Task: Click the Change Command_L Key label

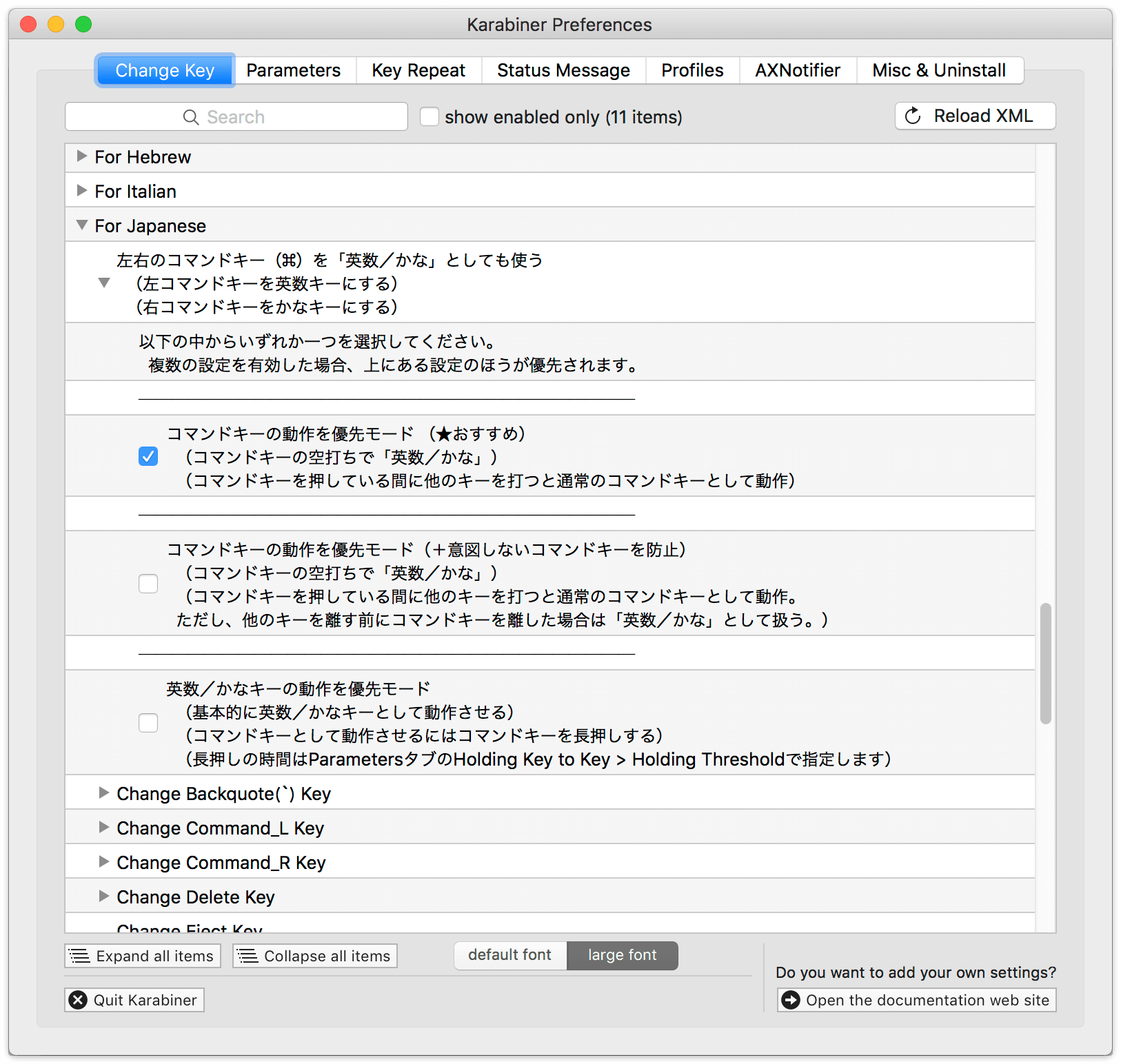Action: pyautogui.click(x=220, y=828)
